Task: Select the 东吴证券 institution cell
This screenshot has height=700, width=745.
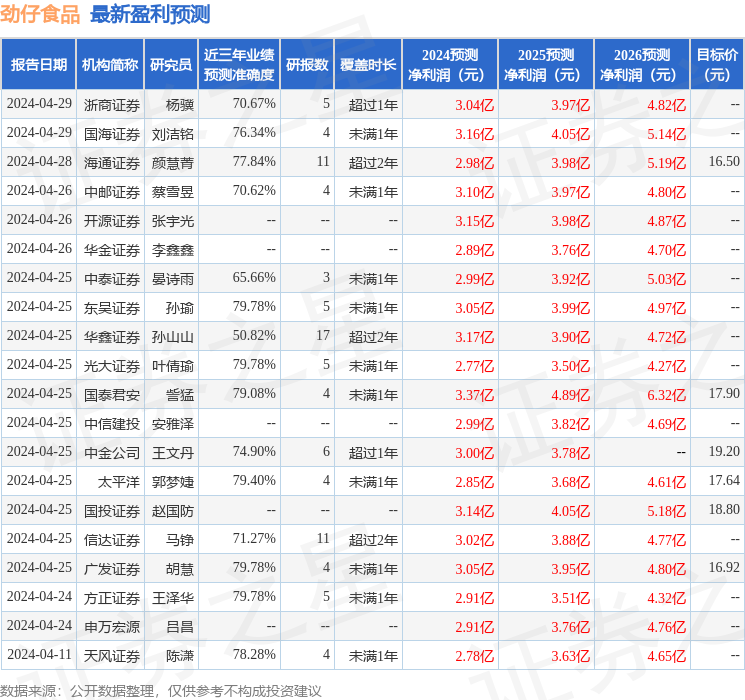Action: tap(112, 307)
